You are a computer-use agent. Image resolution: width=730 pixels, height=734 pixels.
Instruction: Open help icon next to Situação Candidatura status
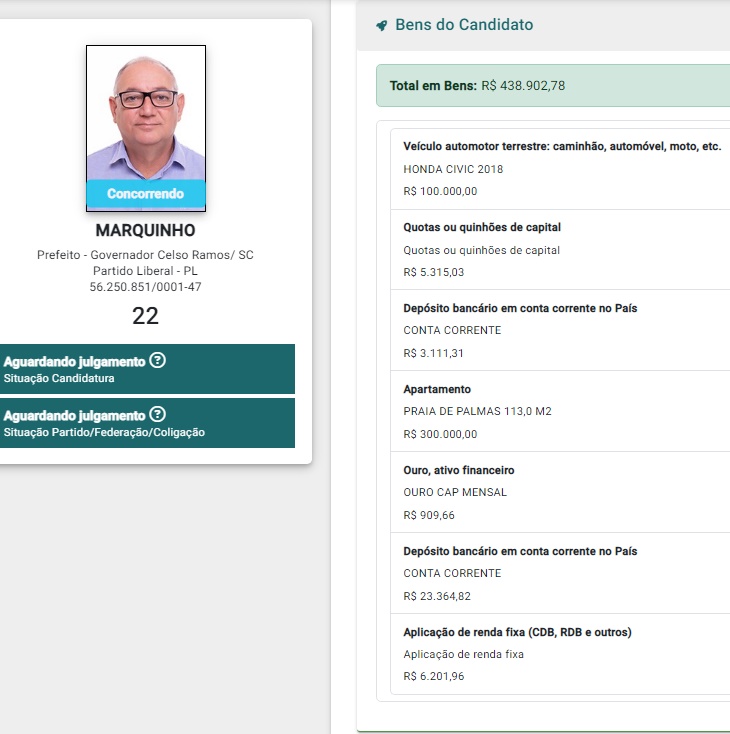pos(157,360)
